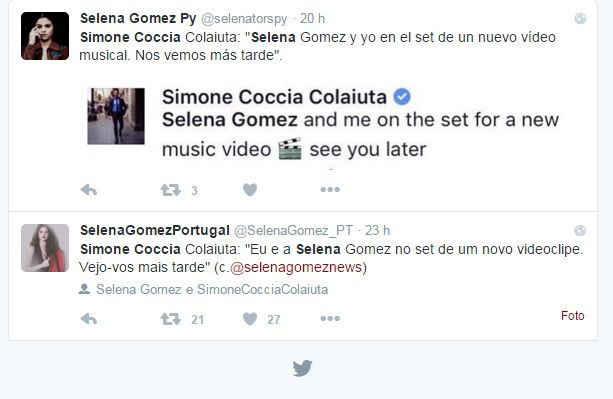This screenshot has height=399, width=613.
Task: Retweet the Selena Gomez Py tweet
Action: pyautogui.click(x=171, y=190)
